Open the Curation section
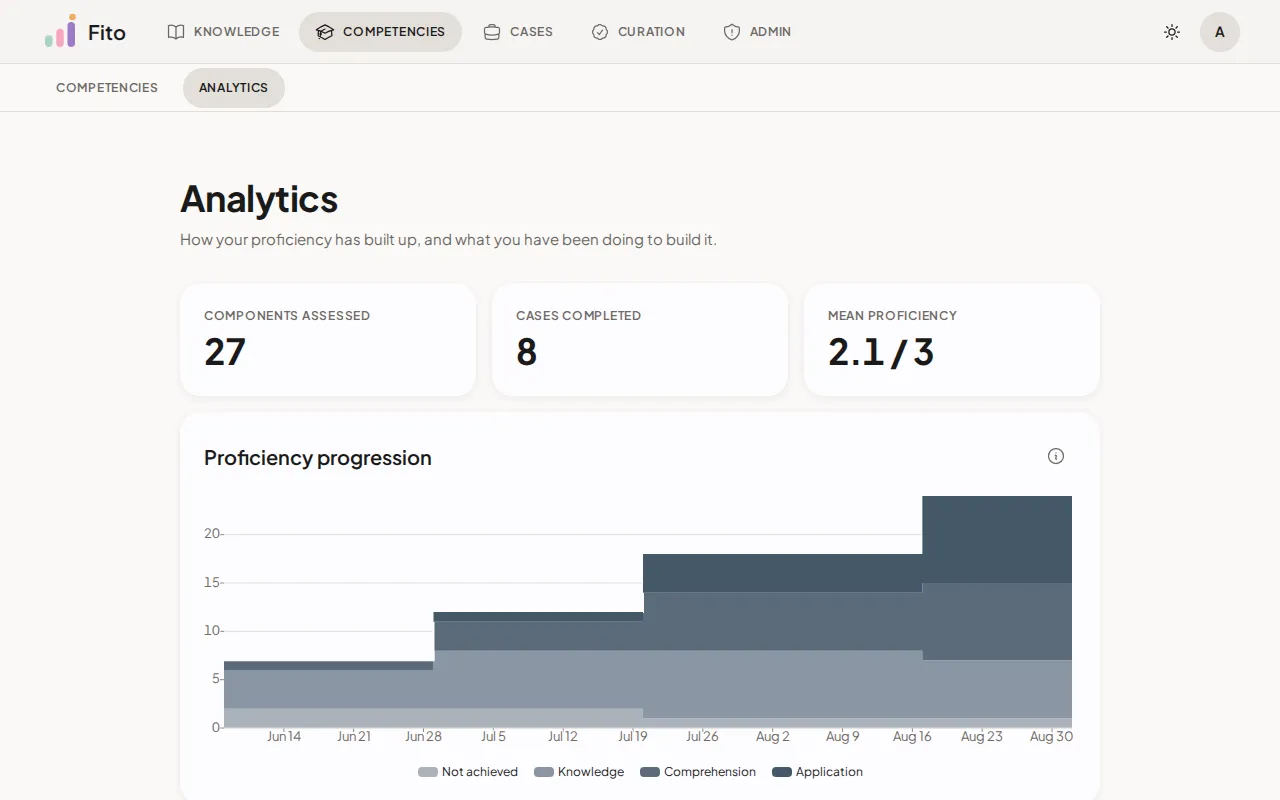 click(x=638, y=32)
